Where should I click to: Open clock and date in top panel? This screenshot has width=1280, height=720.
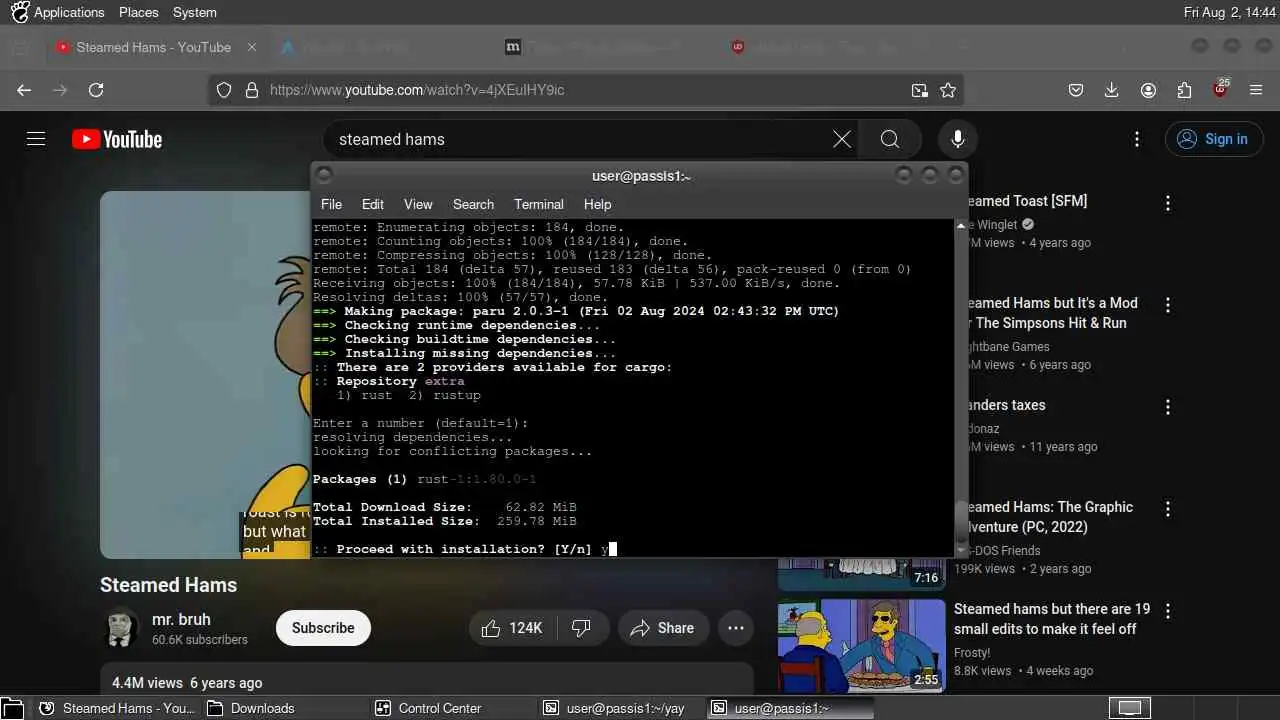click(1228, 12)
